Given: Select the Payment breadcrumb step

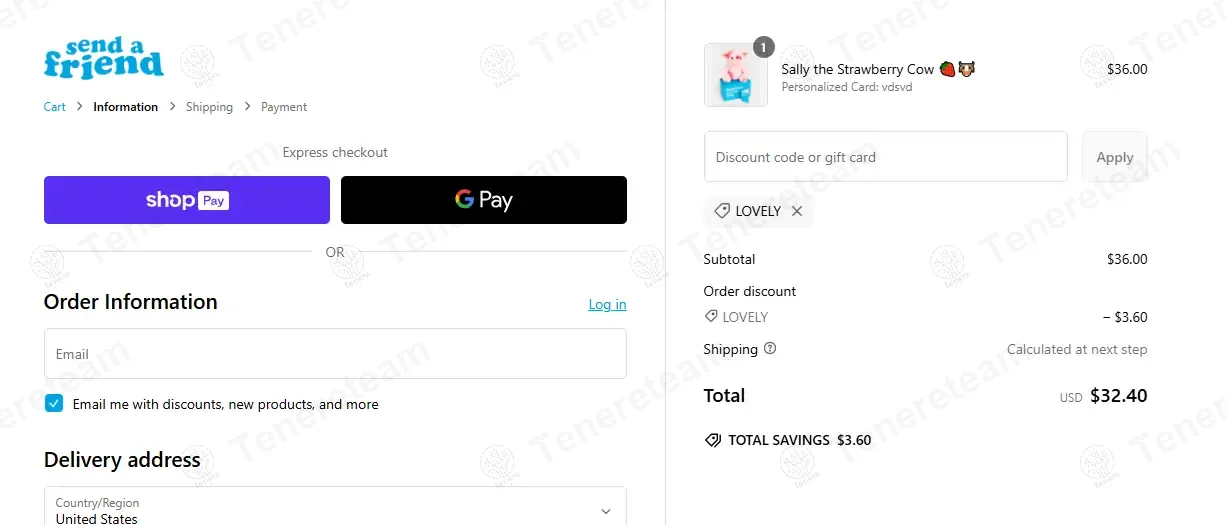Looking at the screenshot, I should [x=284, y=107].
